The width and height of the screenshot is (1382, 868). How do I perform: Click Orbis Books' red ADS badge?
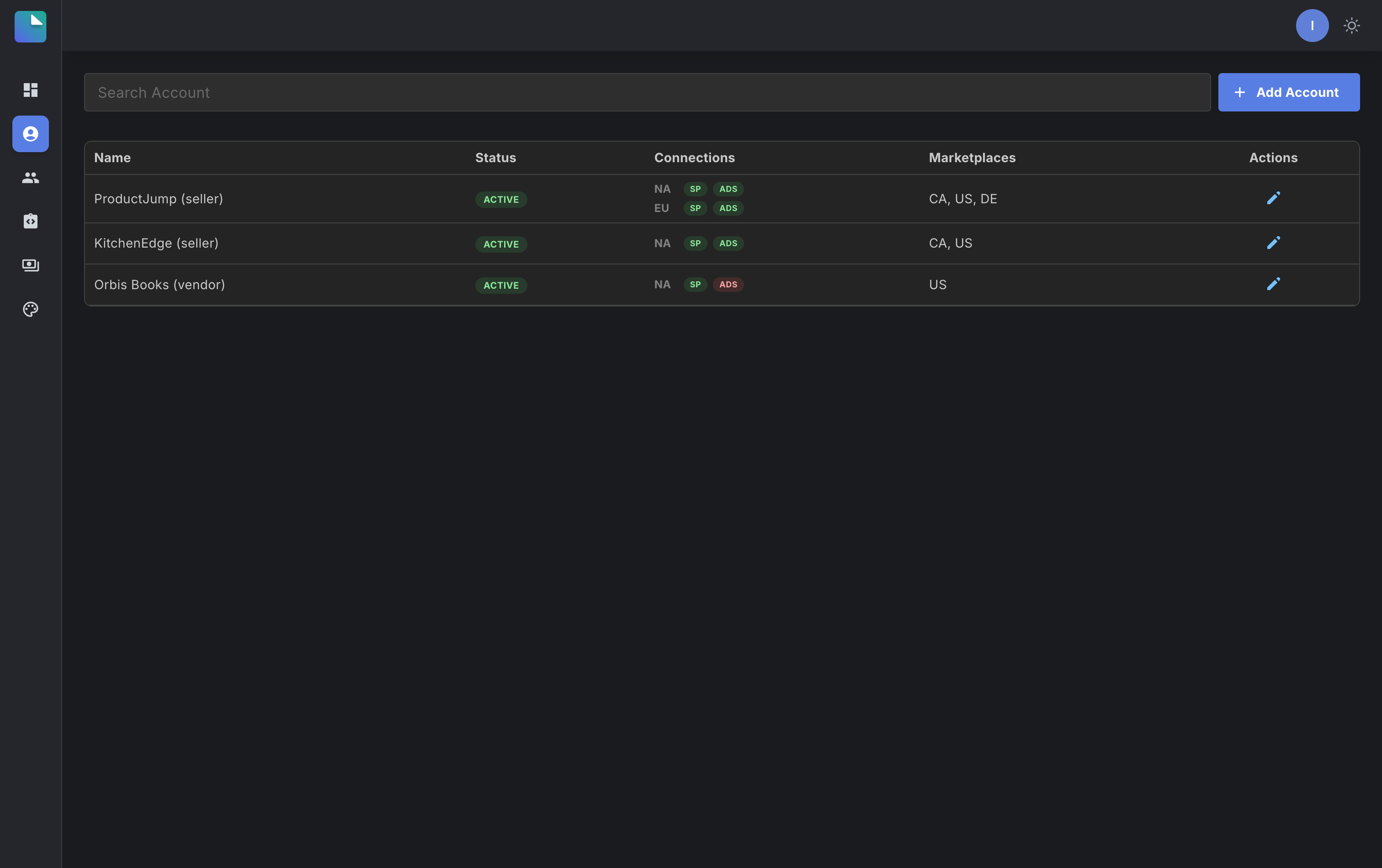pos(728,285)
